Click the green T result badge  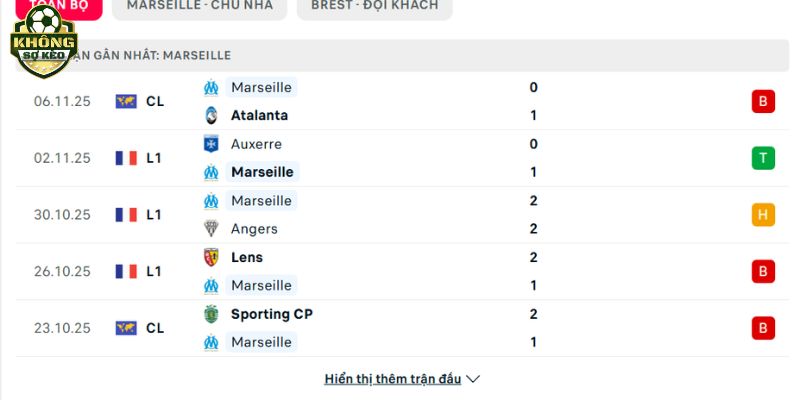click(763, 158)
